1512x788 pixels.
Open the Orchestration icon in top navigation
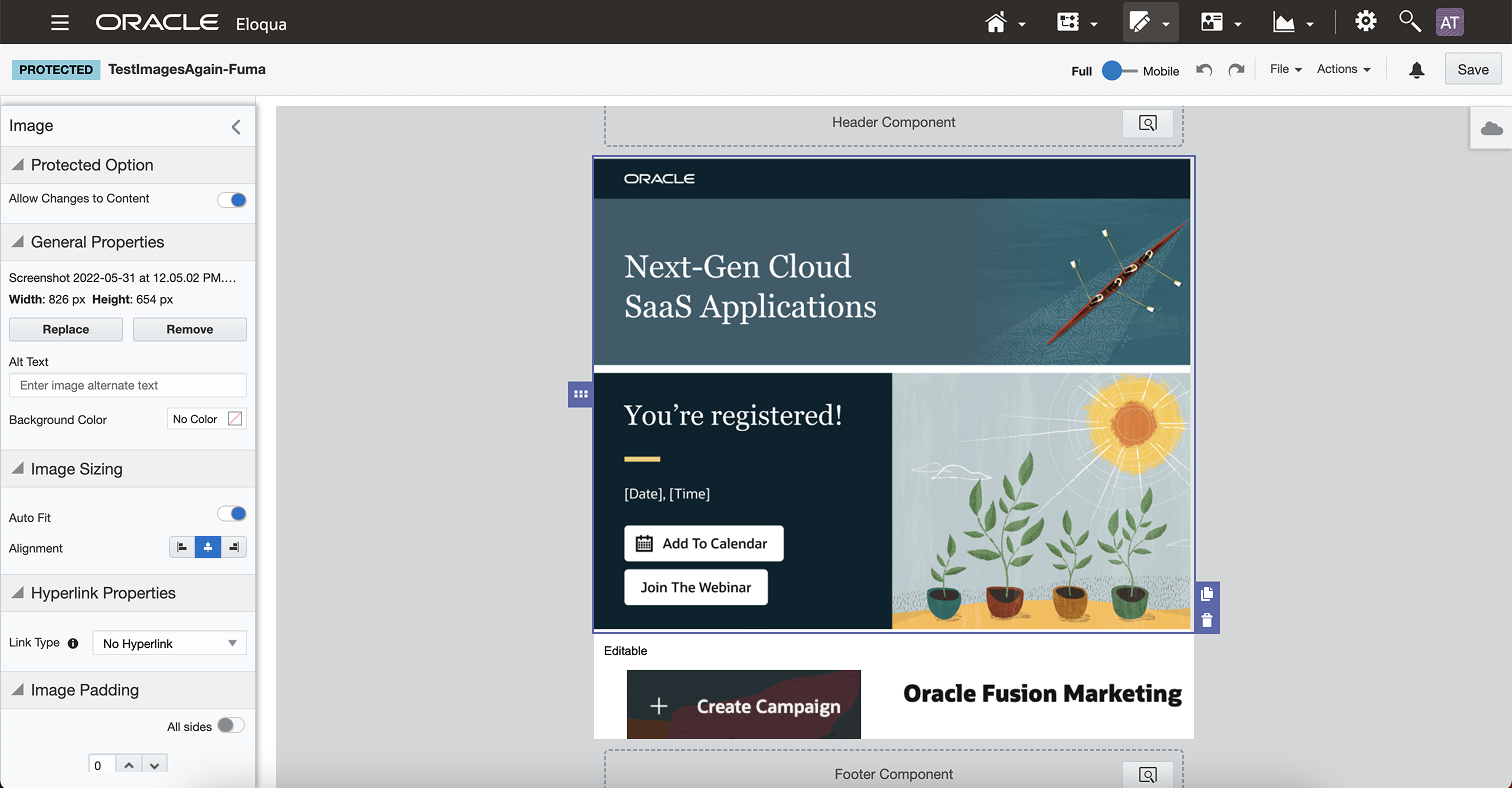pyautogui.click(x=1077, y=22)
